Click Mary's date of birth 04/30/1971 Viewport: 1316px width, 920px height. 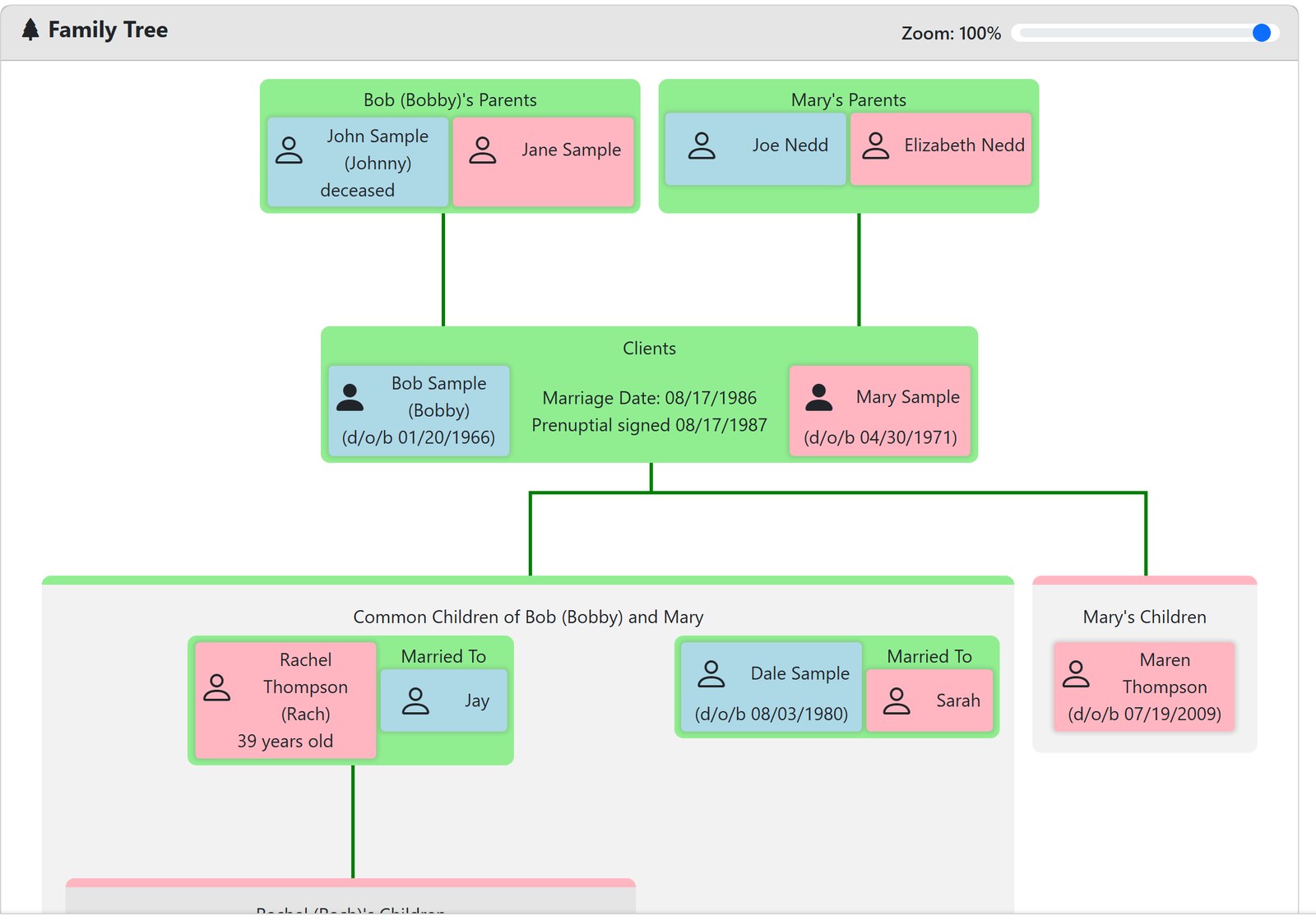pyautogui.click(x=881, y=437)
